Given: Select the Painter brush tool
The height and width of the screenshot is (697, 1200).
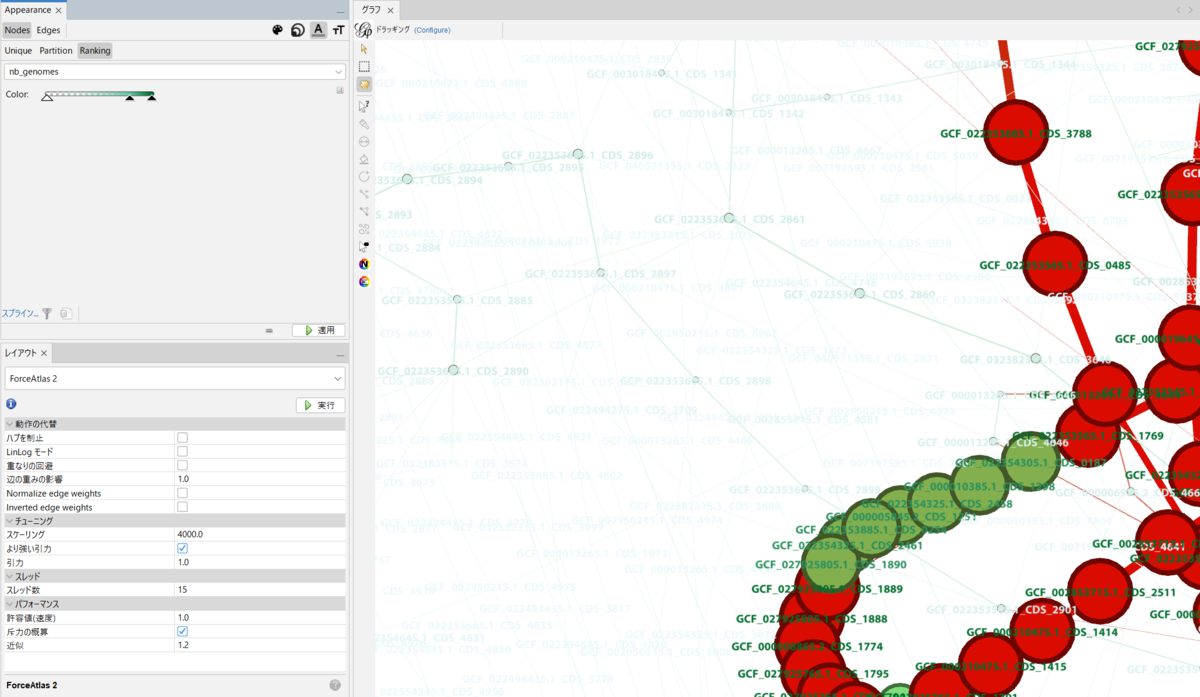Looking at the screenshot, I should point(364,124).
